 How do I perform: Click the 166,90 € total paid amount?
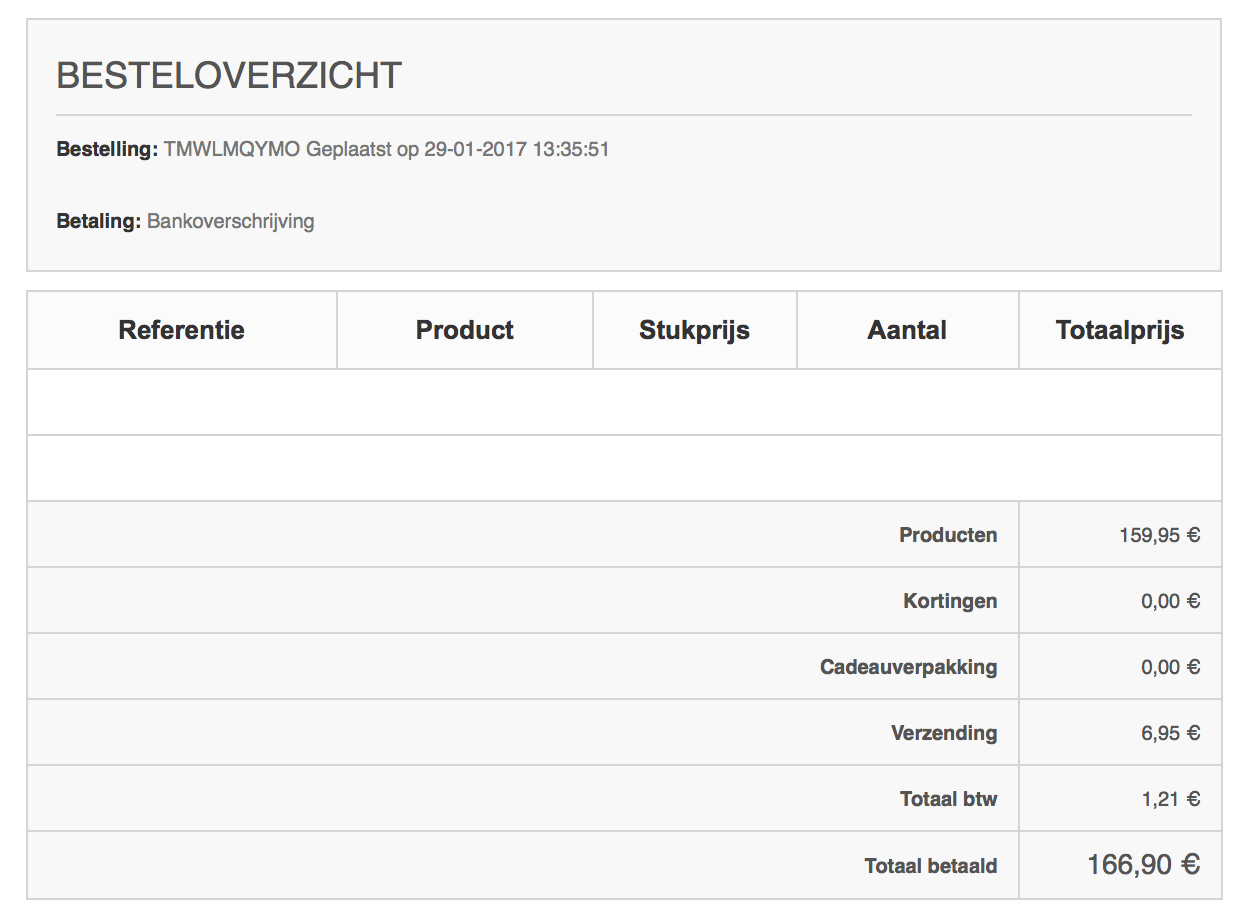coord(1143,865)
